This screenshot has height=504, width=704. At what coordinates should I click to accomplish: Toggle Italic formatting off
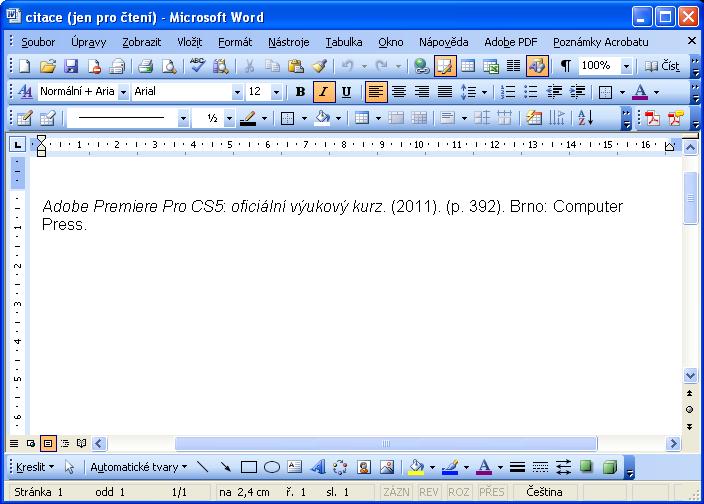click(323, 92)
